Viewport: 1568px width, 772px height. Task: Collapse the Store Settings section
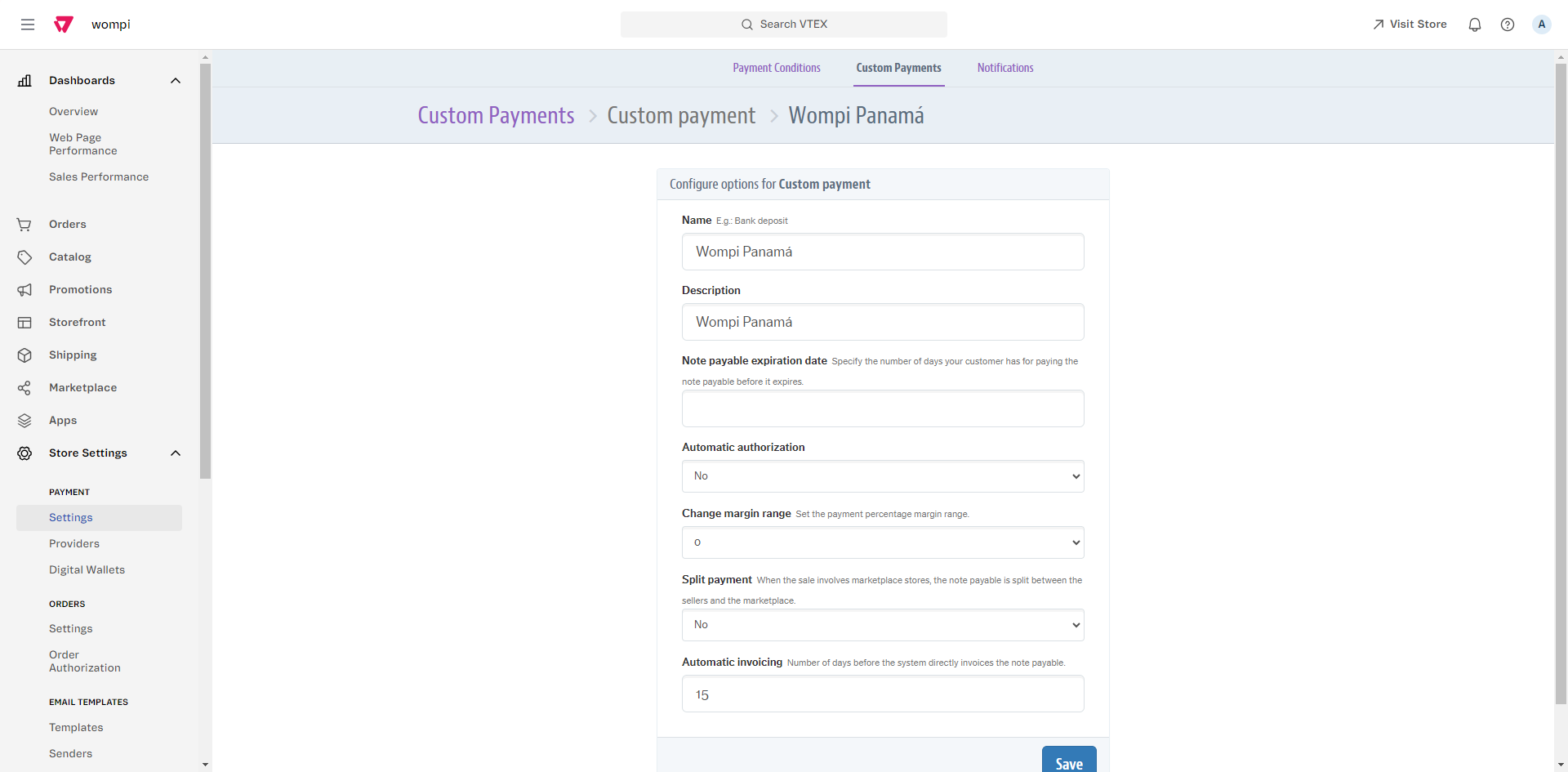pyautogui.click(x=176, y=453)
